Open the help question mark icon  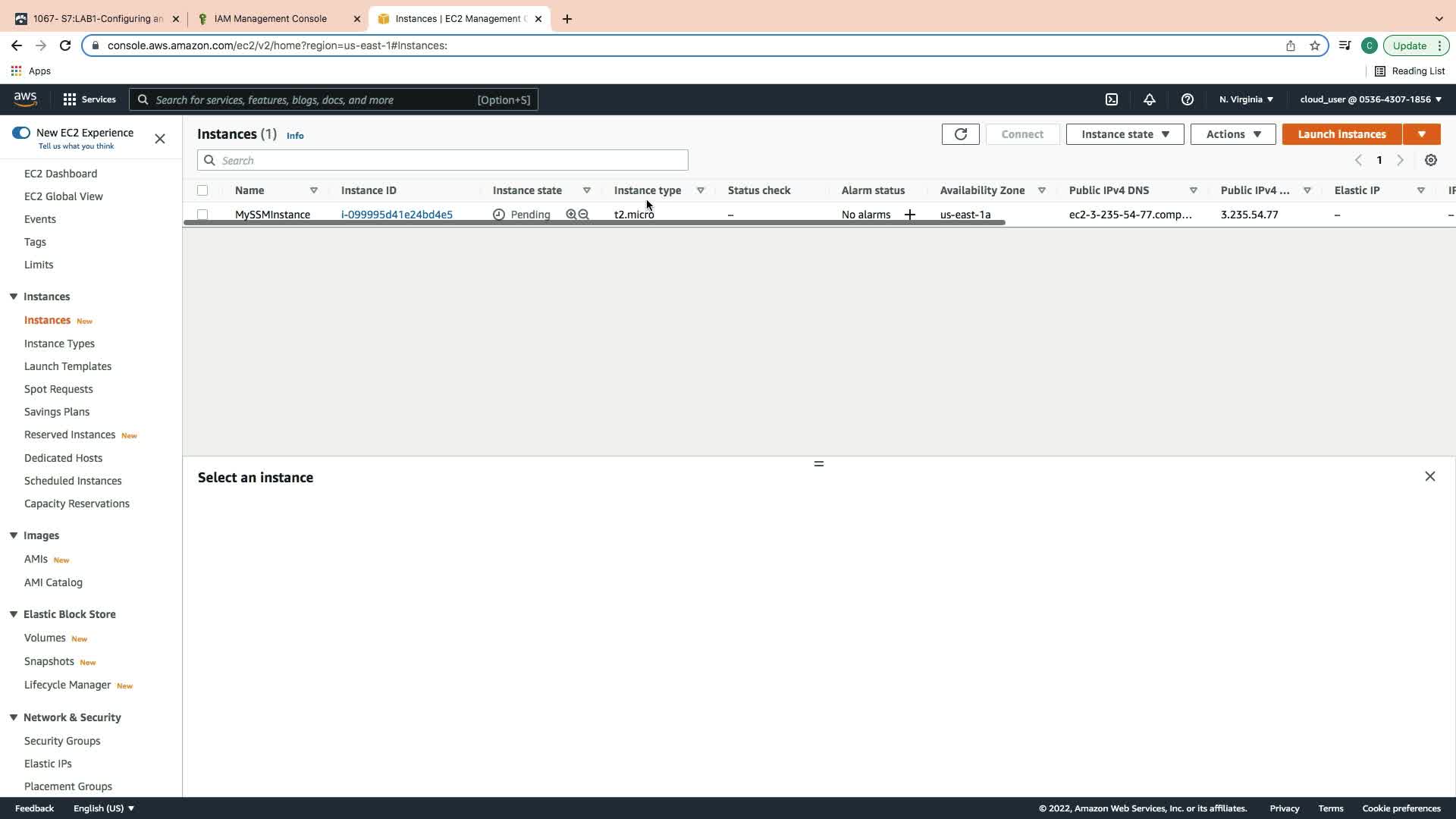tap(1188, 99)
